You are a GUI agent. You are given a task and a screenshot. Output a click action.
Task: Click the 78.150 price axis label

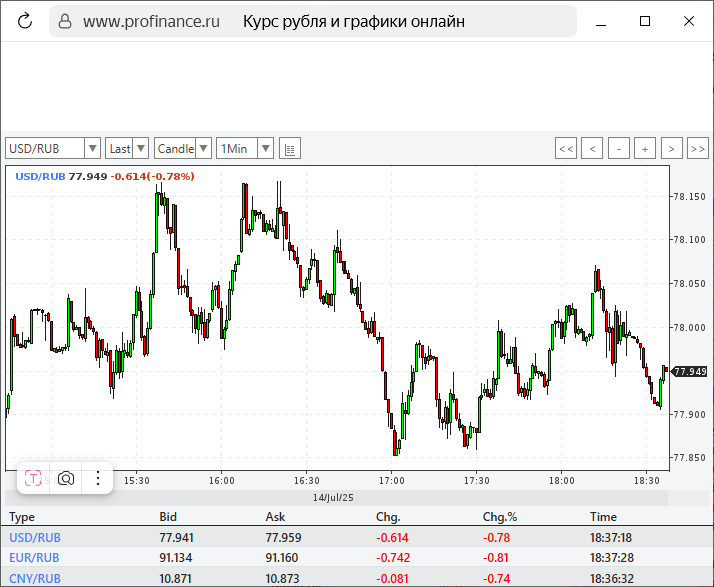pyautogui.click(x=689, y=196)
